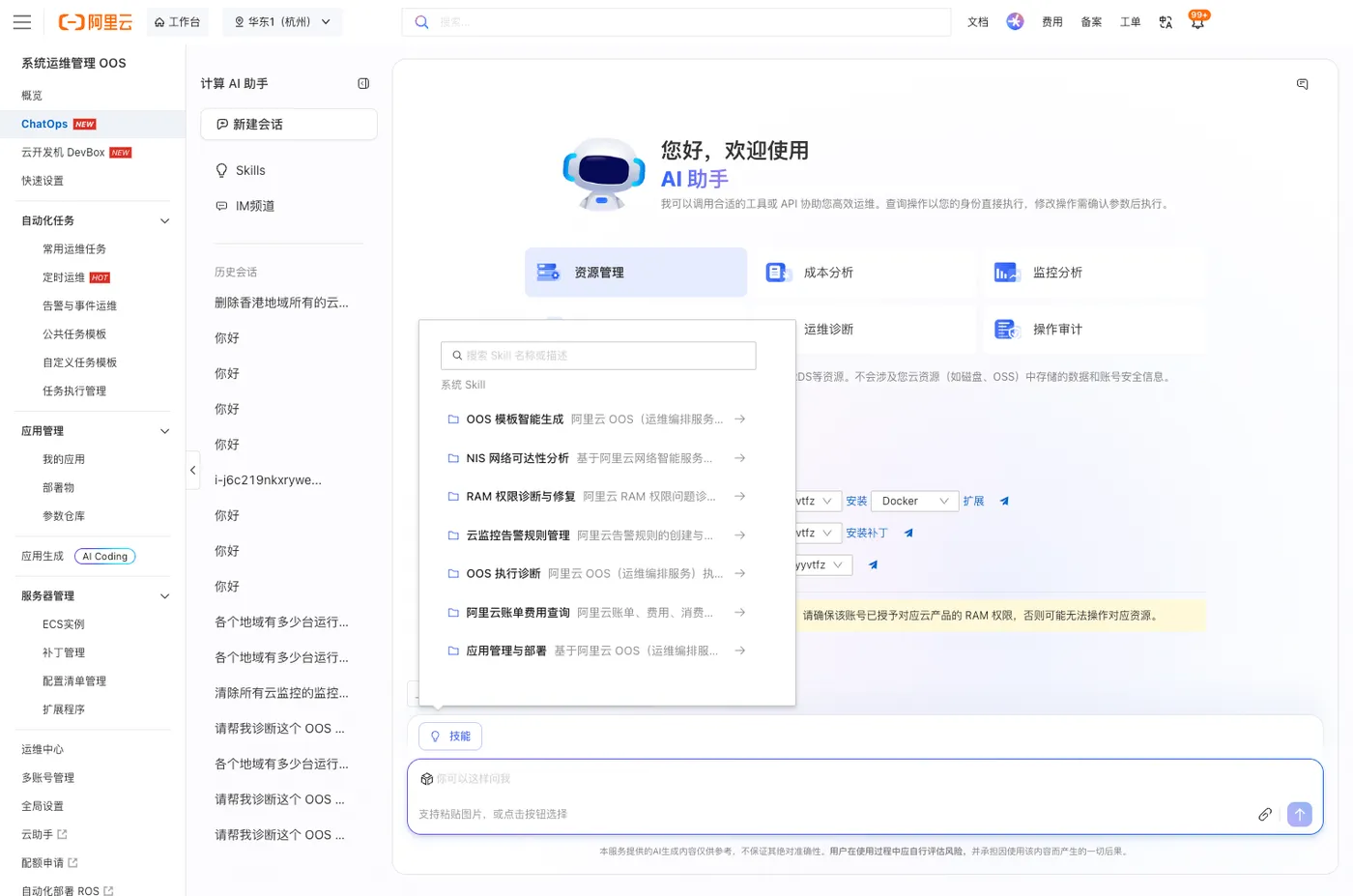Click the magnifier icon in the top search bar
Screen dimensions: 1353x896
coord(421,22)
